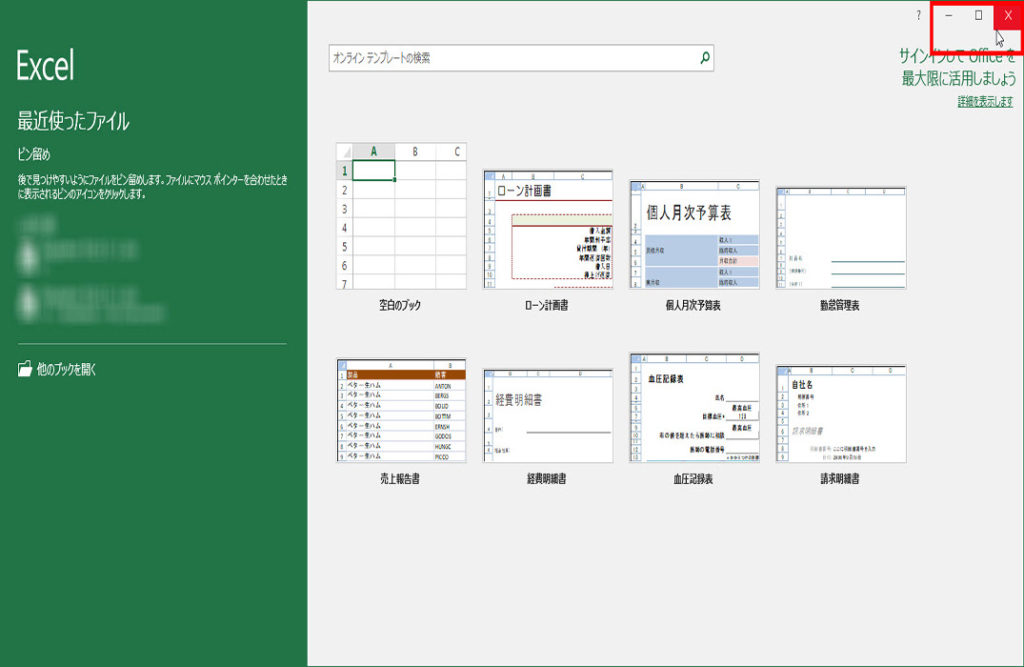Click the folder icon beside 他のブックを開く
Screen dimensions: 1024x667
tap(25, 369)
